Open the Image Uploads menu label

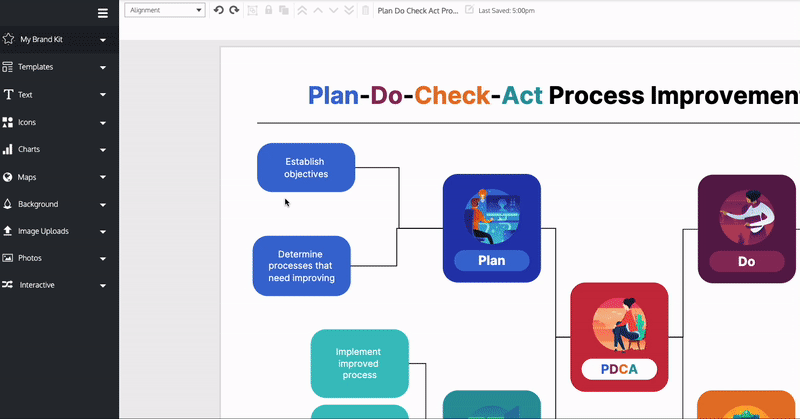tap(43, 231)
